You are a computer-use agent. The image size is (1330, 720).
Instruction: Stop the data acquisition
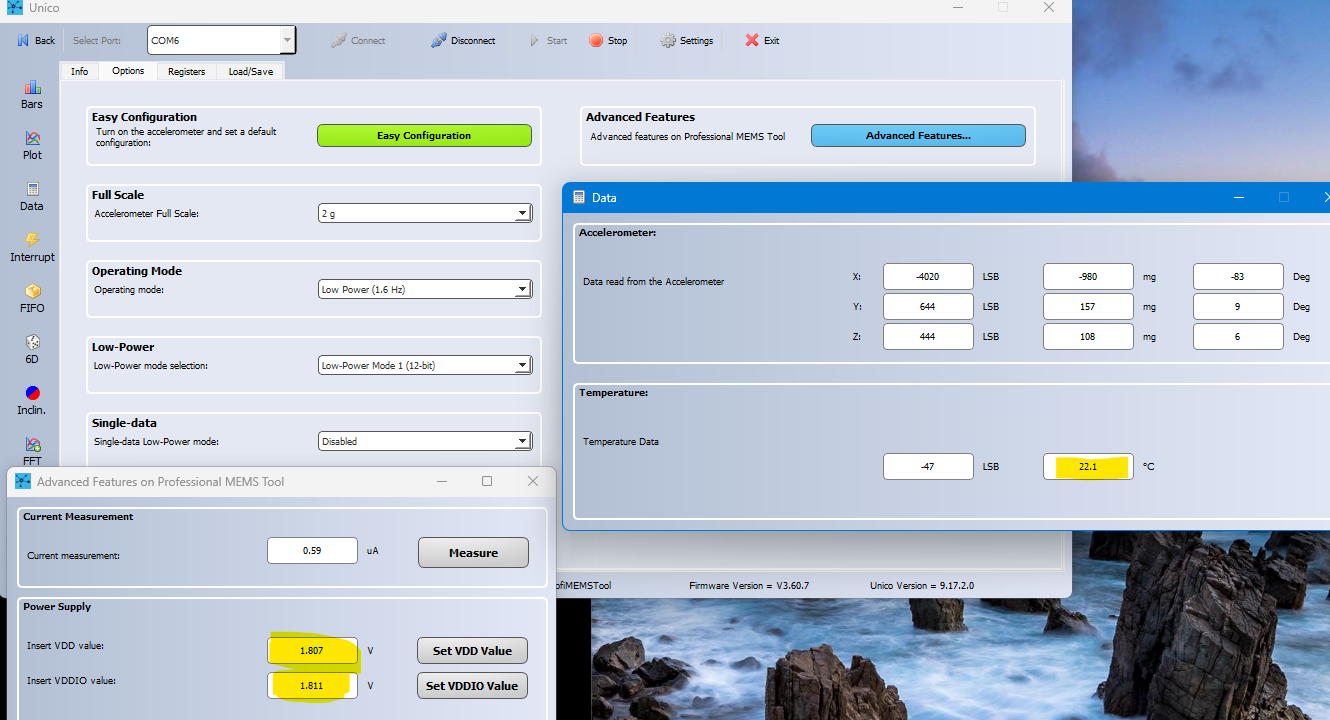click(x=608, y=40)
